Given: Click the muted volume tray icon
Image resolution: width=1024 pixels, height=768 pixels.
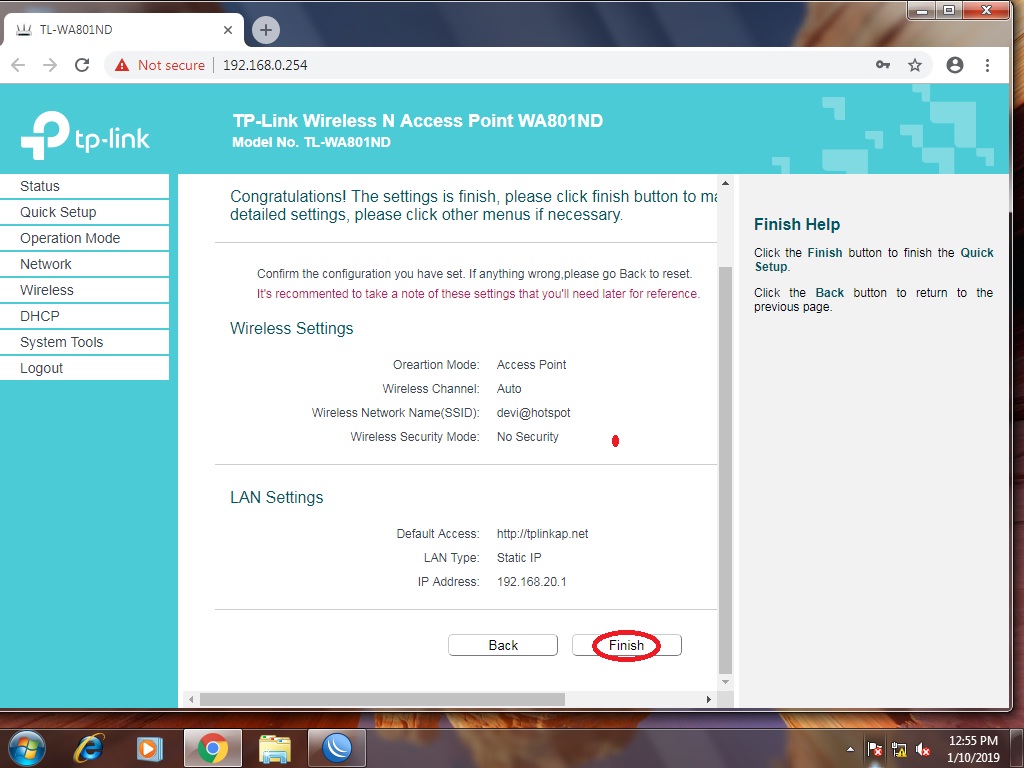Looking at the screenshot, I should click(923, 750).
